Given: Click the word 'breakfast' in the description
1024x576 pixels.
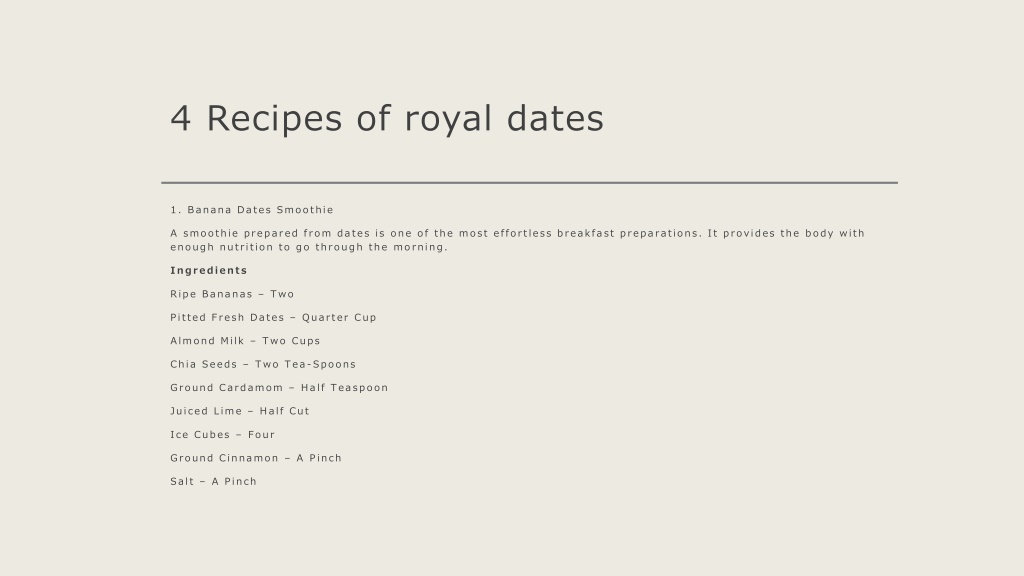Looking at the screenshot, I should [586, 233].
